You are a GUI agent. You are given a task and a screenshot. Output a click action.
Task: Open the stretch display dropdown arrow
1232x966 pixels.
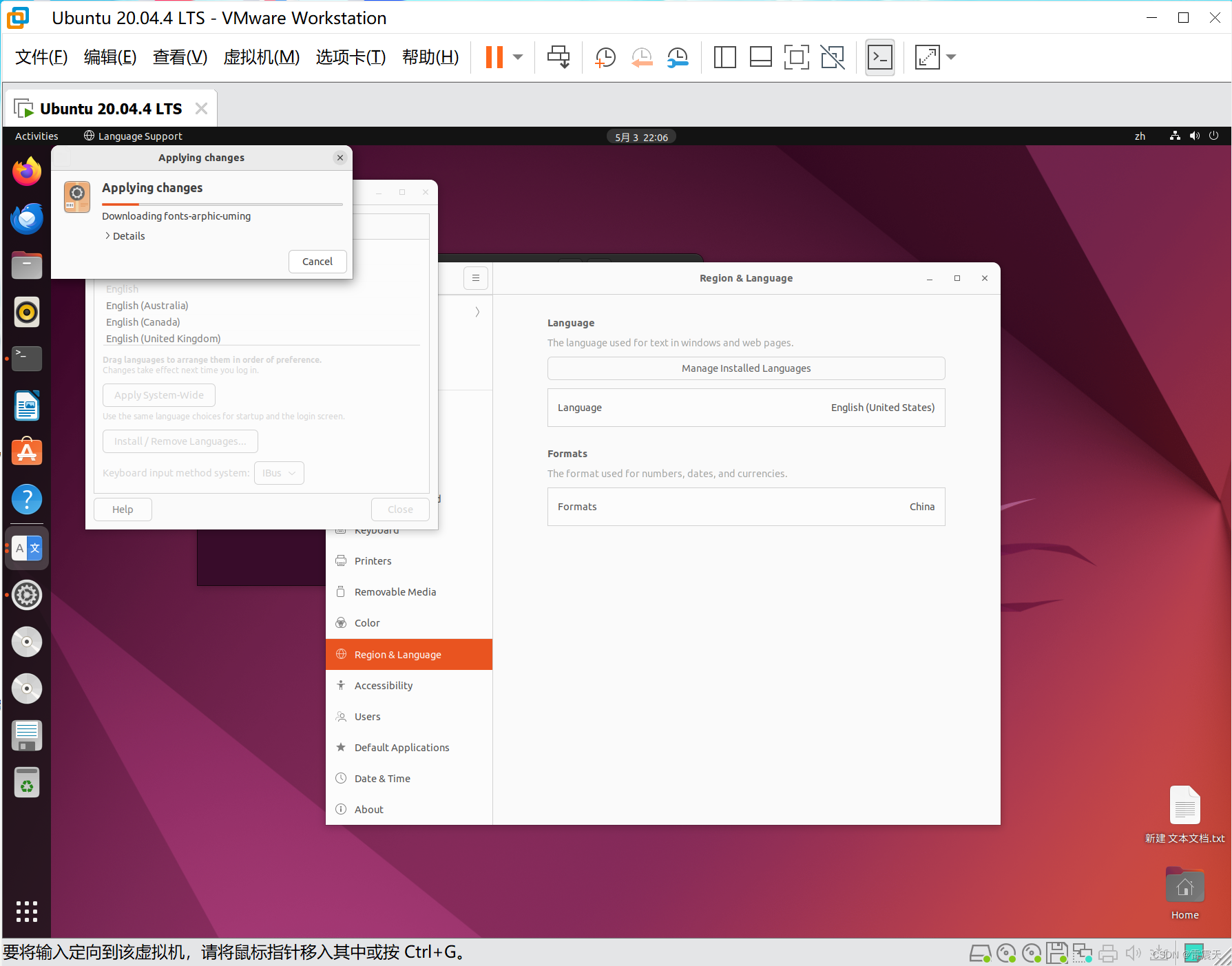[951, 57]
